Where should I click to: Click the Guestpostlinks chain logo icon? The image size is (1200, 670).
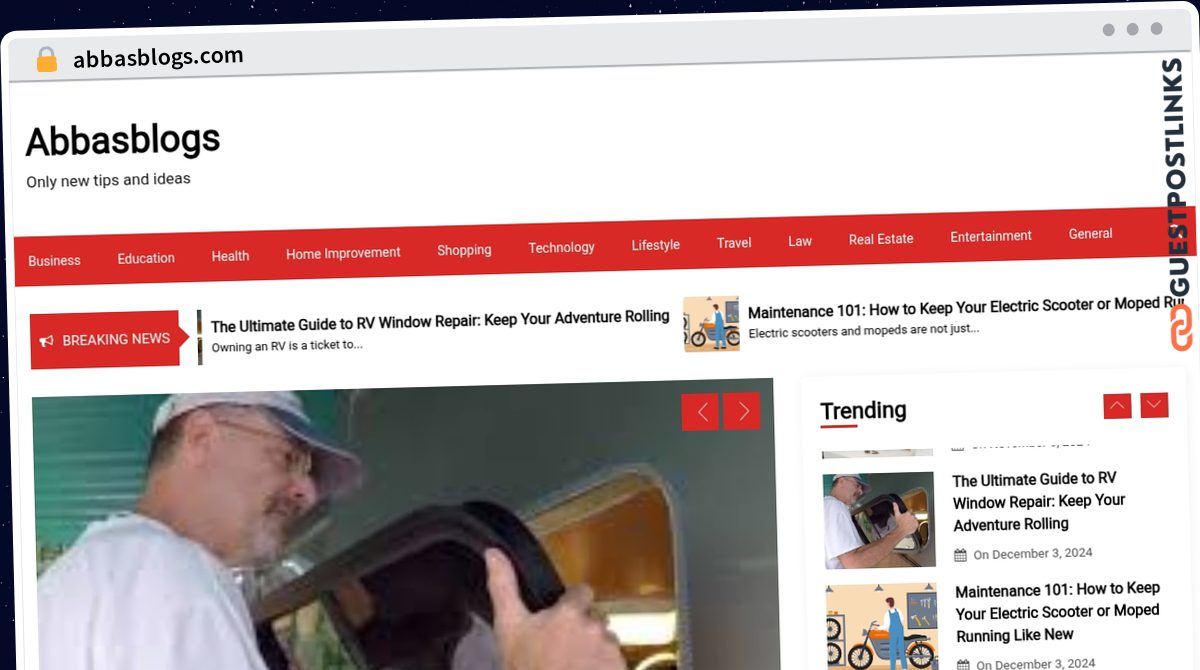coord(1181,328)
